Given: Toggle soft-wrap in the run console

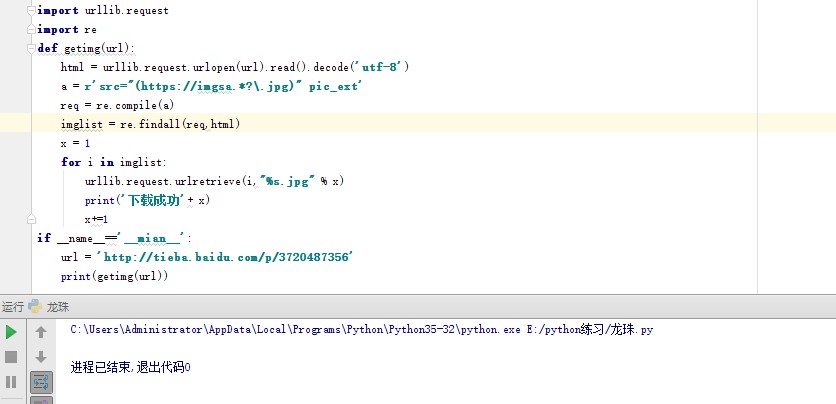Looking at the screenshot, I should [x=41, y=381].
